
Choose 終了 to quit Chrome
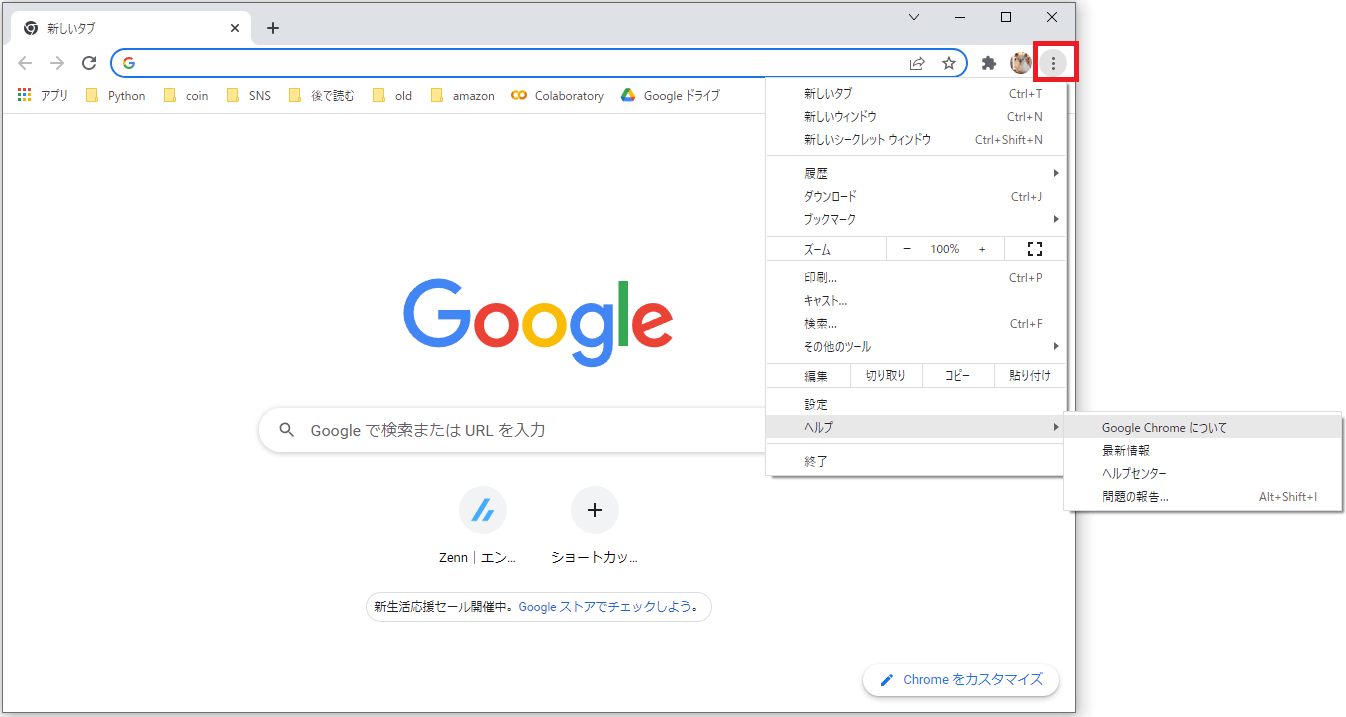[916, 462]
